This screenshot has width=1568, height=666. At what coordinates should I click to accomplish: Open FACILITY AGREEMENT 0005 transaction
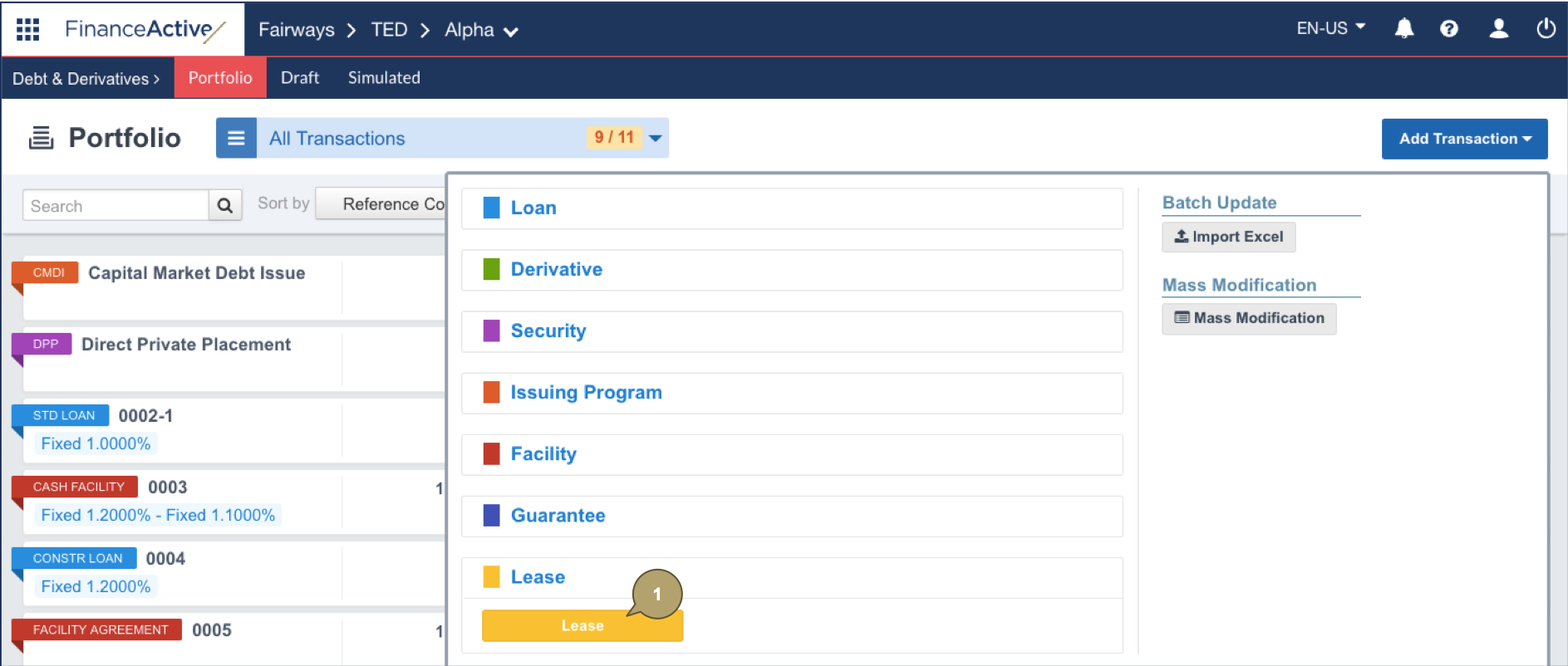pyautogui.click(x=212, y=630)
